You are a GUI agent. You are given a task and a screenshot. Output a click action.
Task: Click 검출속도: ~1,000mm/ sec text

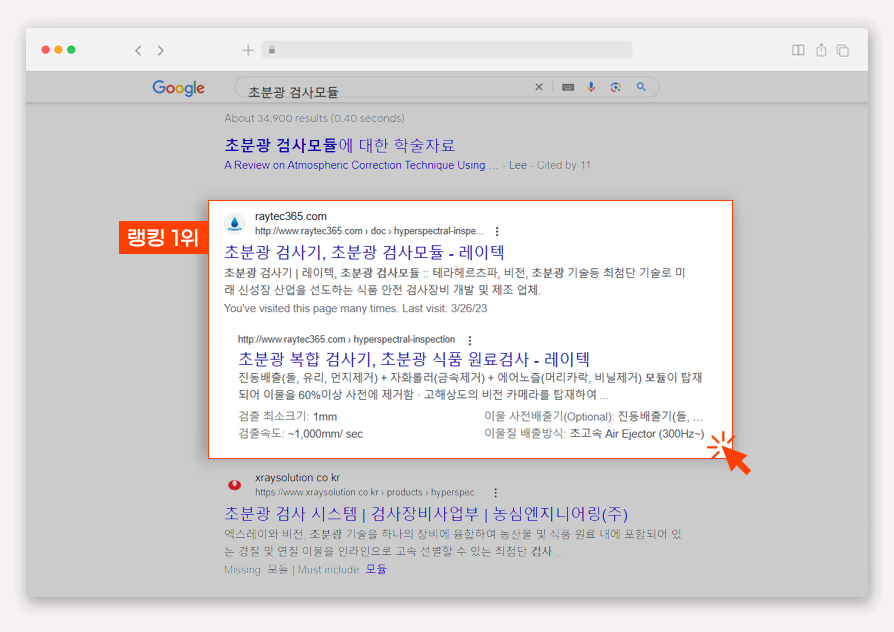coord(300,434)
